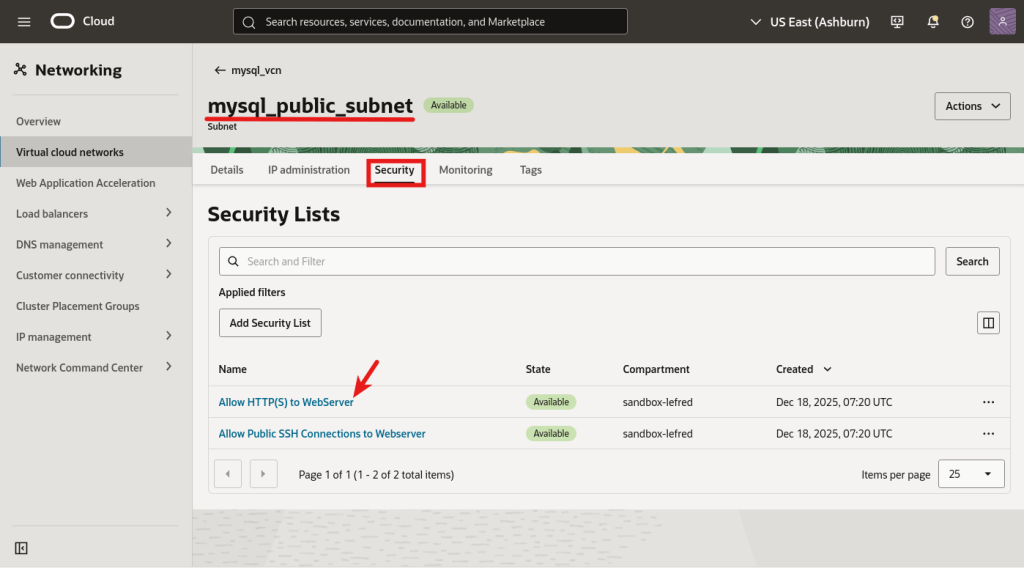This screenshot has width=1024, height=568.
Task: Go back using the mysql_vcn arrow
Action: [219, 70]
